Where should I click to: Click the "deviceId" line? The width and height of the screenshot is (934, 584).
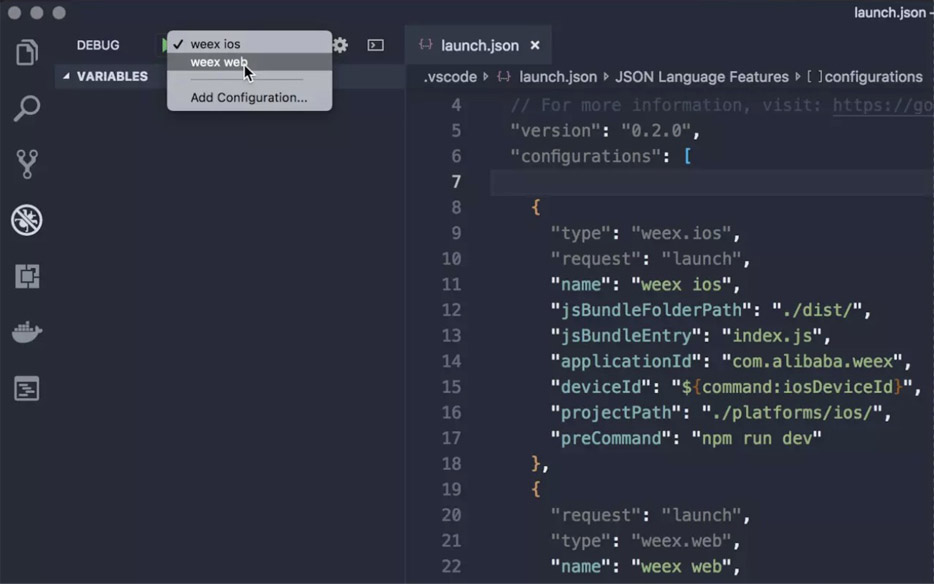click(x=736, y=387)
